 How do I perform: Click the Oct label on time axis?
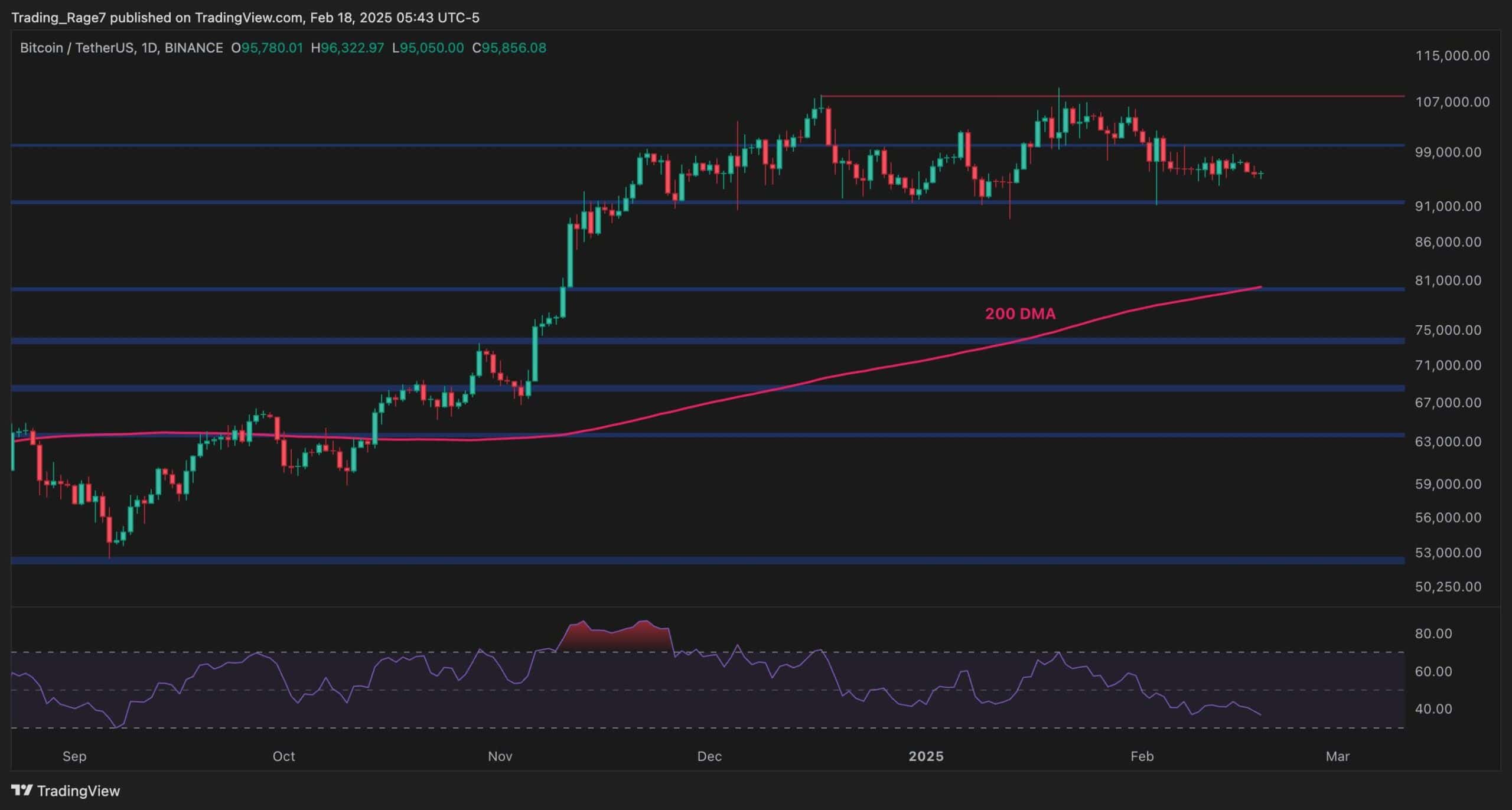tap(283, 756)
